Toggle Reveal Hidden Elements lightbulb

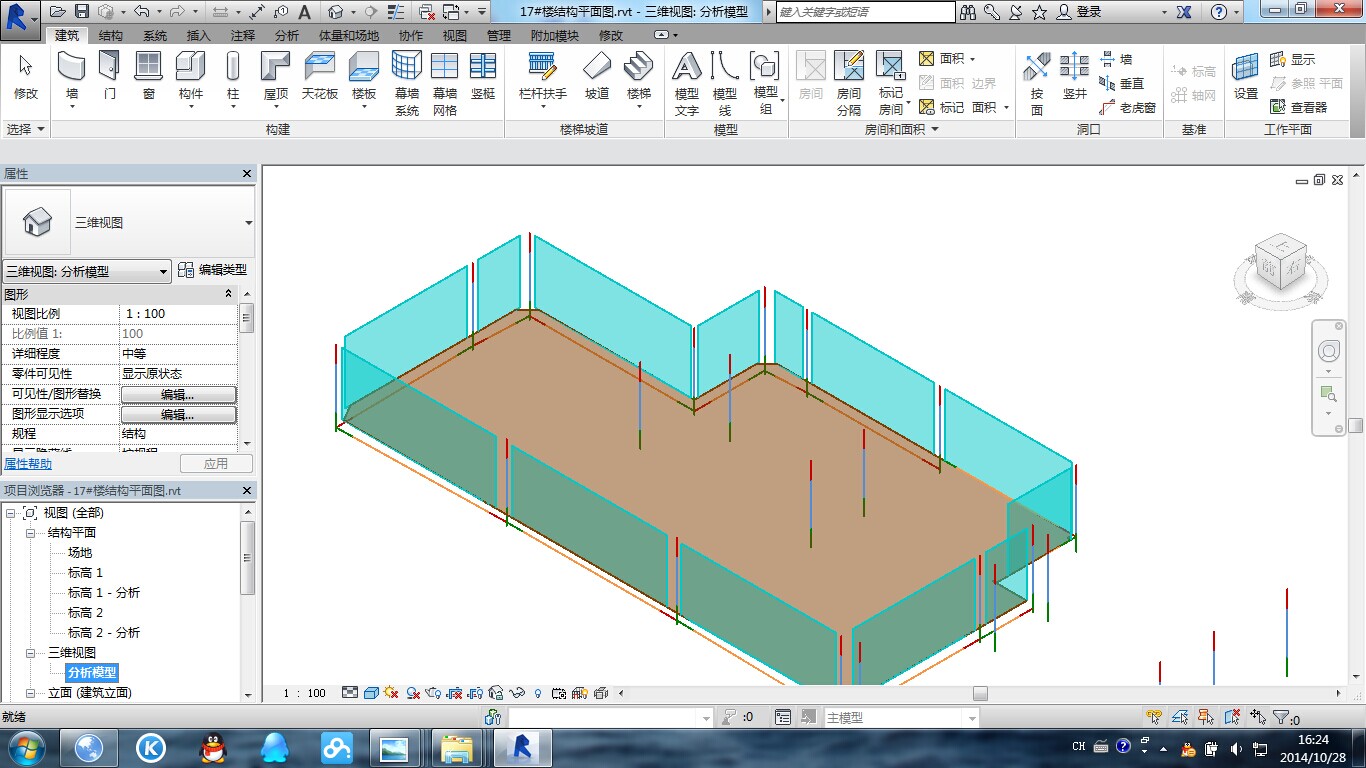click(x=536, y=691)
